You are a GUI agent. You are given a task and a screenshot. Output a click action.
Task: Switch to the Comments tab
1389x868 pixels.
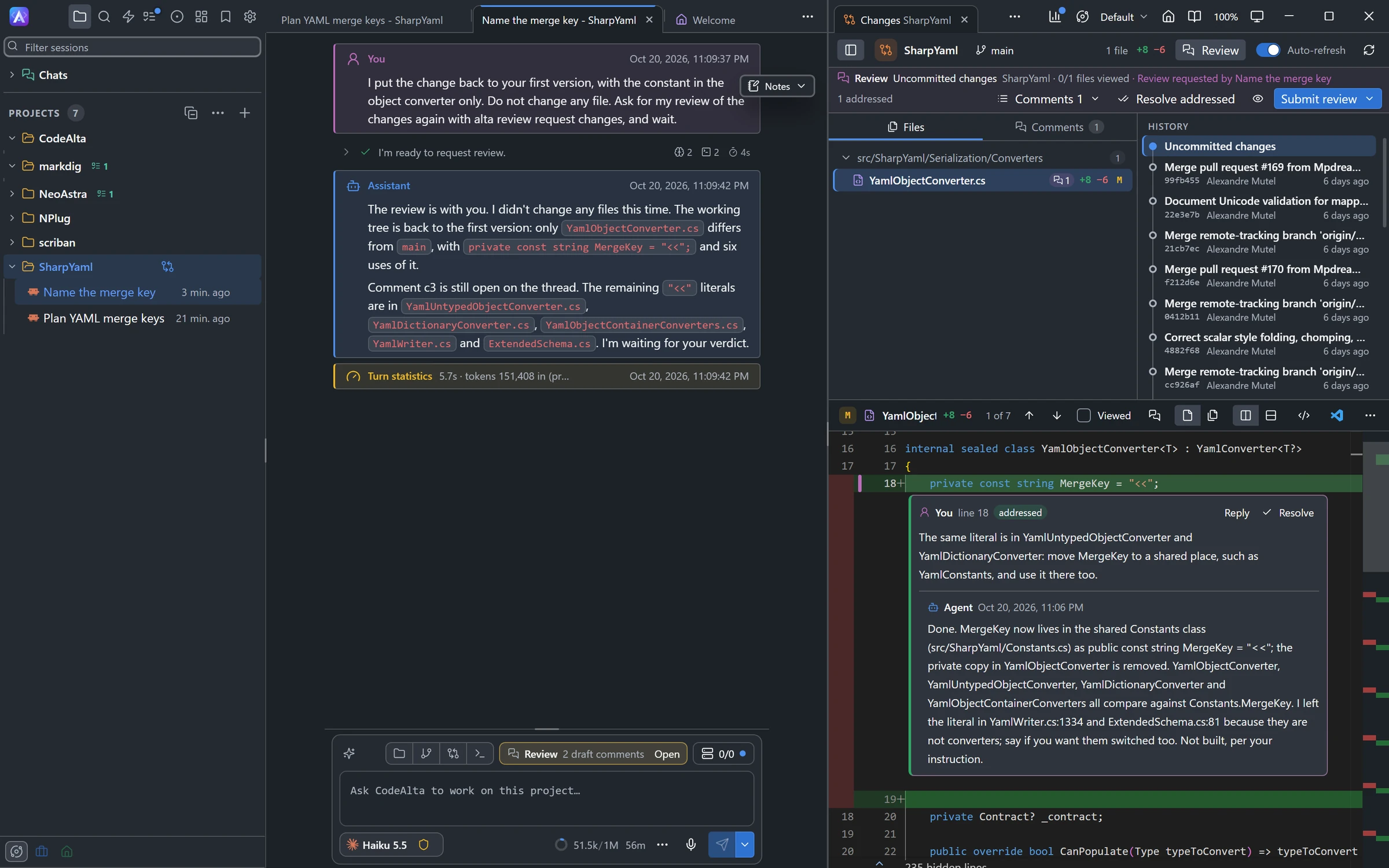(1059, 127)
